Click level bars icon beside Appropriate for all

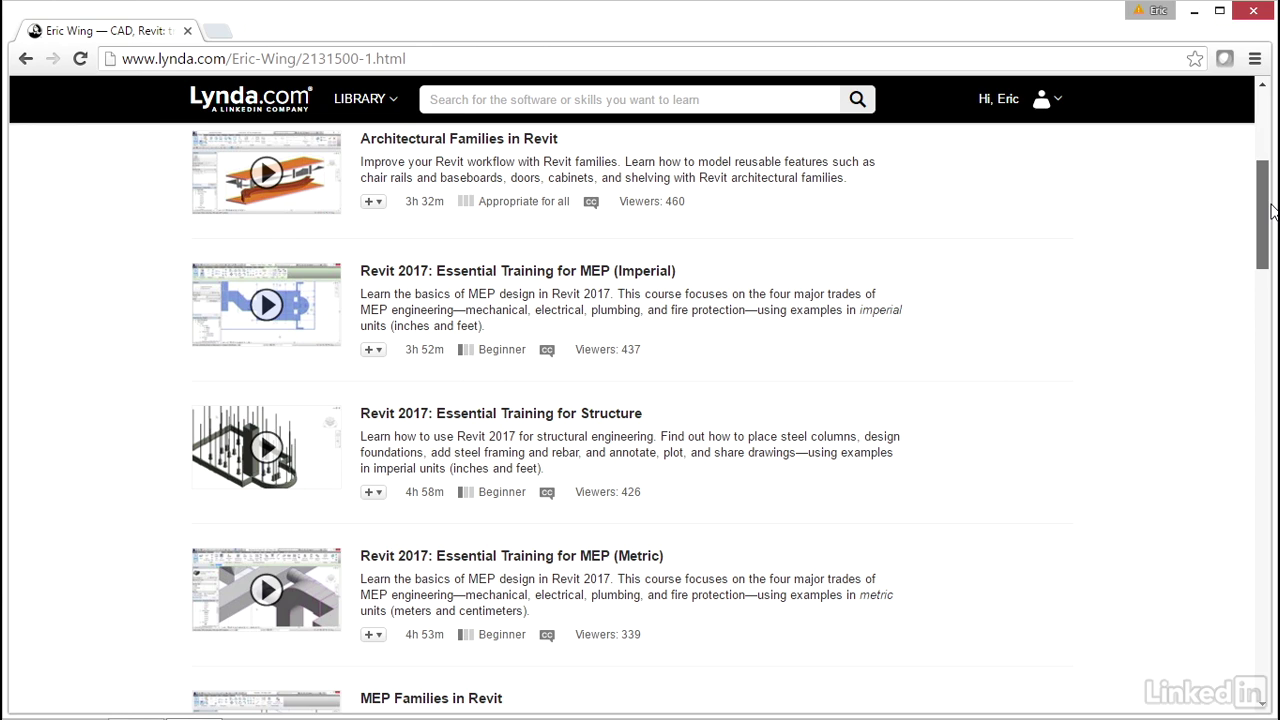(x=465, y=201)
